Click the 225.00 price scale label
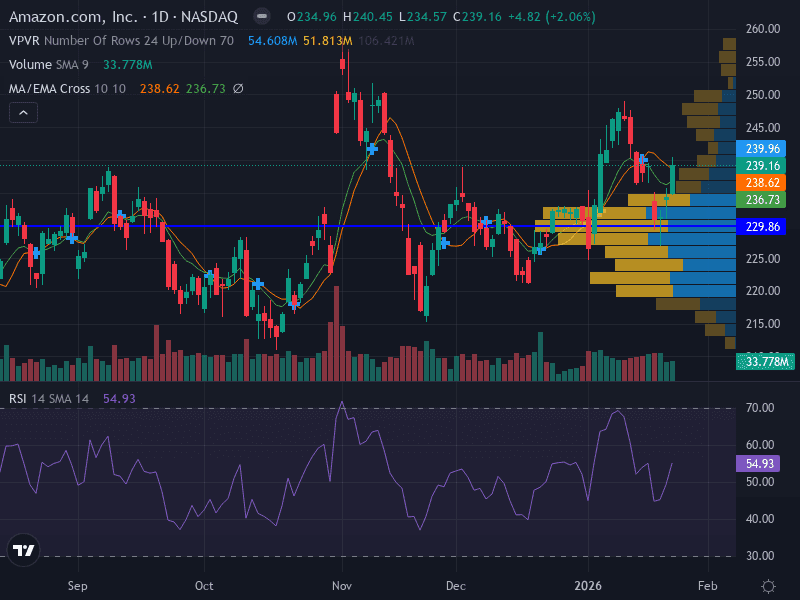The image size is (800, 600). pyautogui.click(x=763, y=259)
